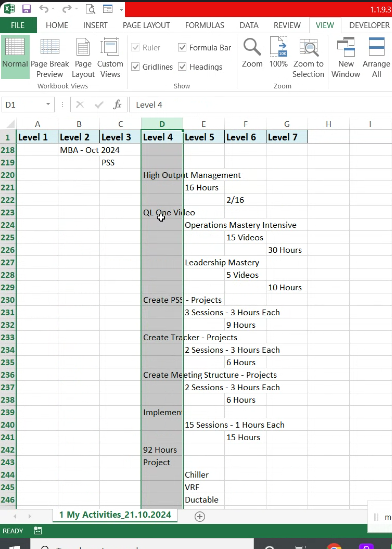Viewport: 392px width, 549px height.
Task: Switch to the REVIEW tab
Action: click(287, 25)
